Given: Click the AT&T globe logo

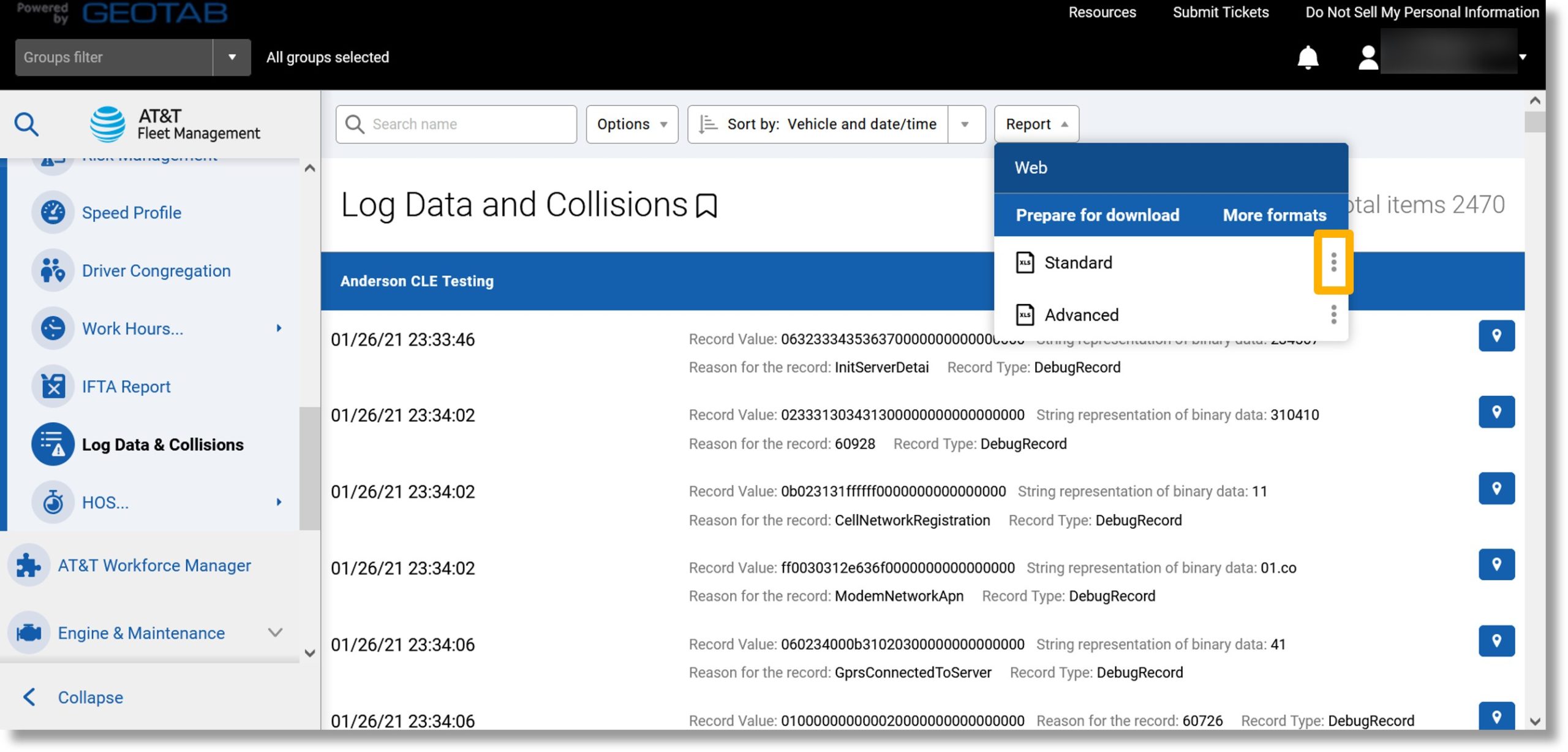Looking at the screenshot, I should pyautogui.click(x=108, y=124).
